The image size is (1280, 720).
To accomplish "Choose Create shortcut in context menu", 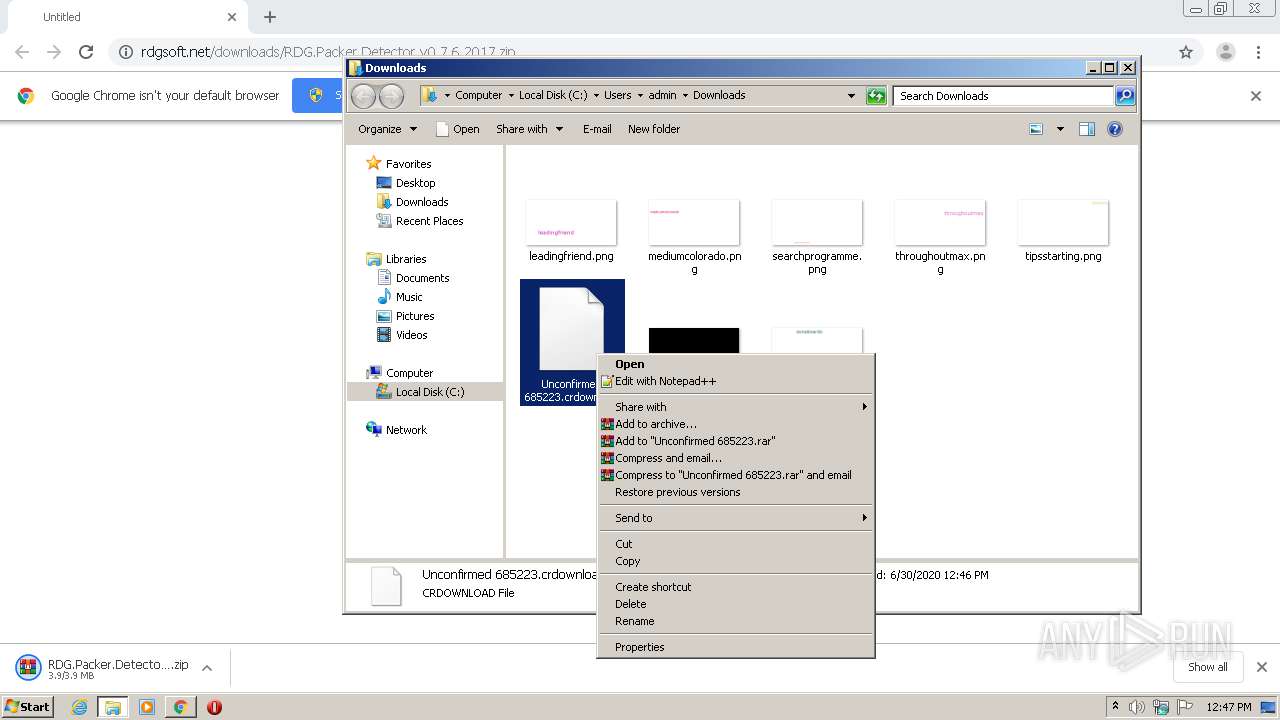I will tap(736, 587).
